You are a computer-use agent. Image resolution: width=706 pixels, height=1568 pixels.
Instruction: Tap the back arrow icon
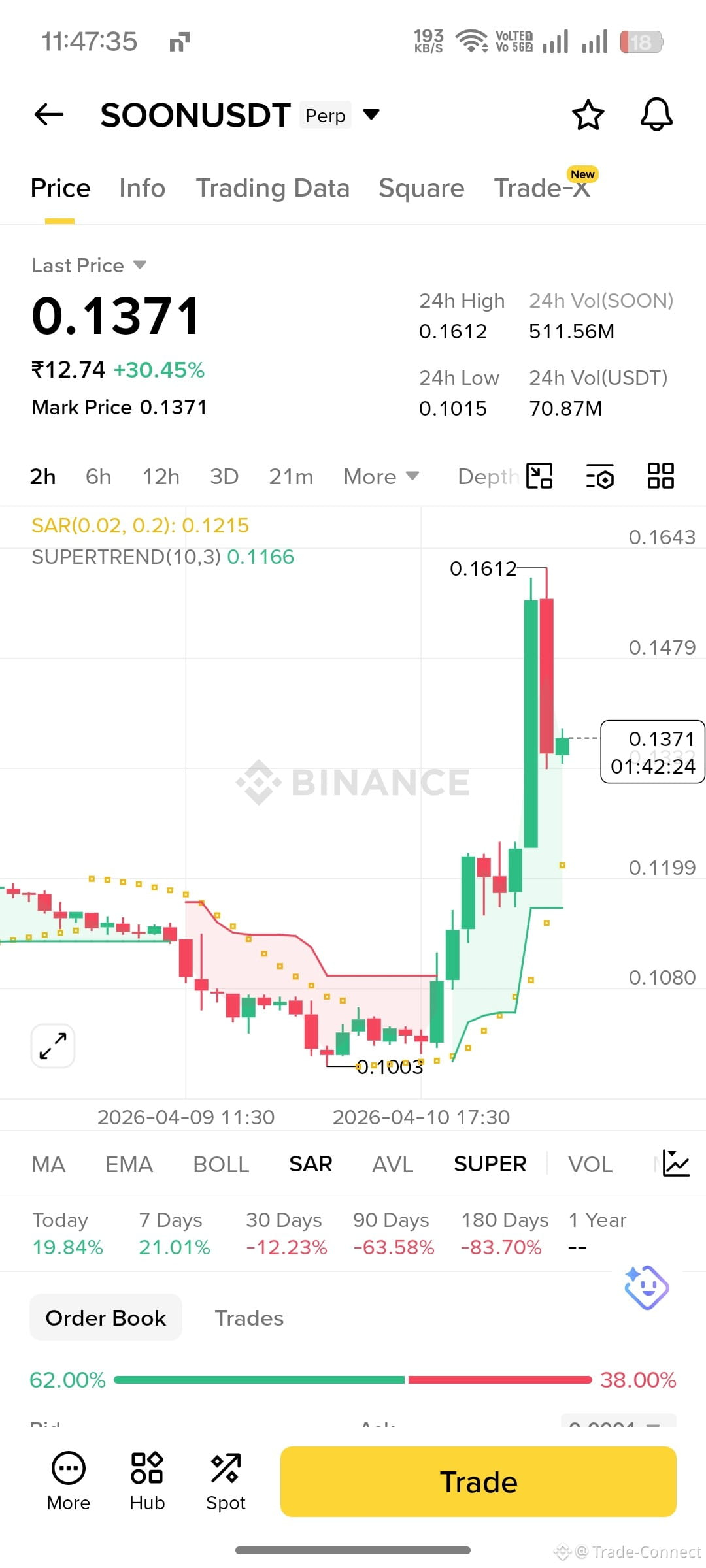tap(49, 114)
